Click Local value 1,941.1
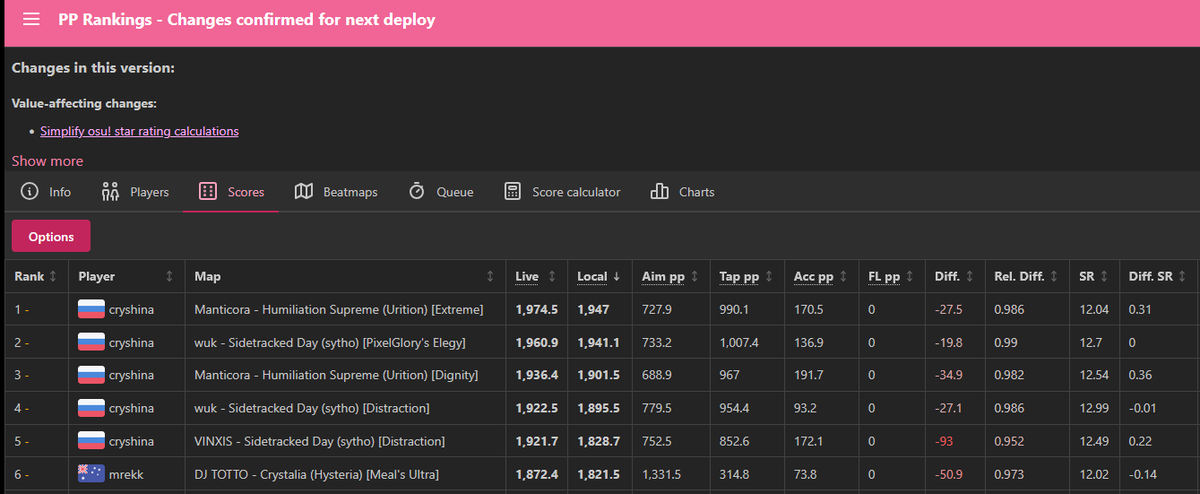The width and height of the screenshot is (1200, 494). (598, 342)
